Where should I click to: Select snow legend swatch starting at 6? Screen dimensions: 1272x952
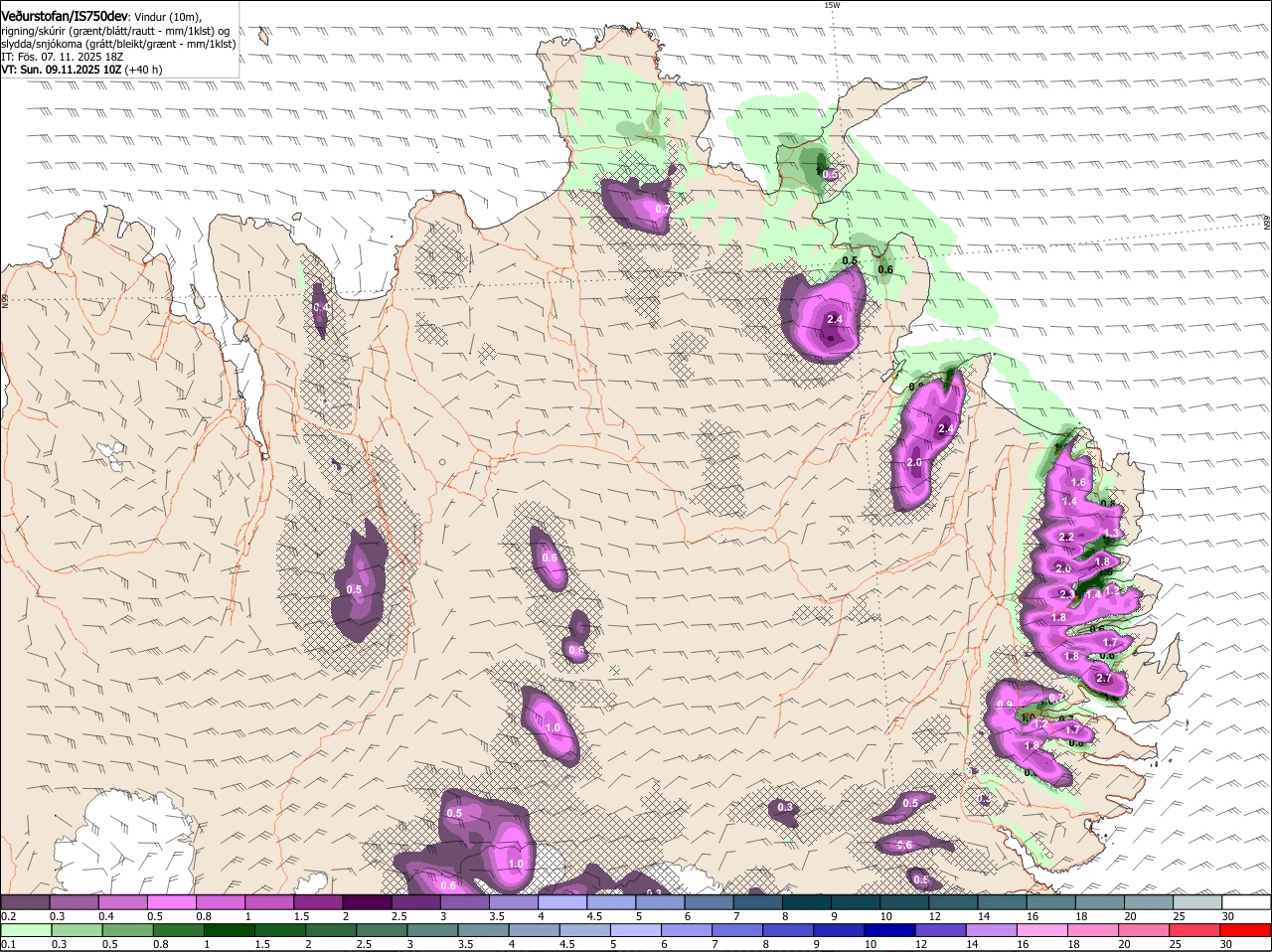coord(709,901)
